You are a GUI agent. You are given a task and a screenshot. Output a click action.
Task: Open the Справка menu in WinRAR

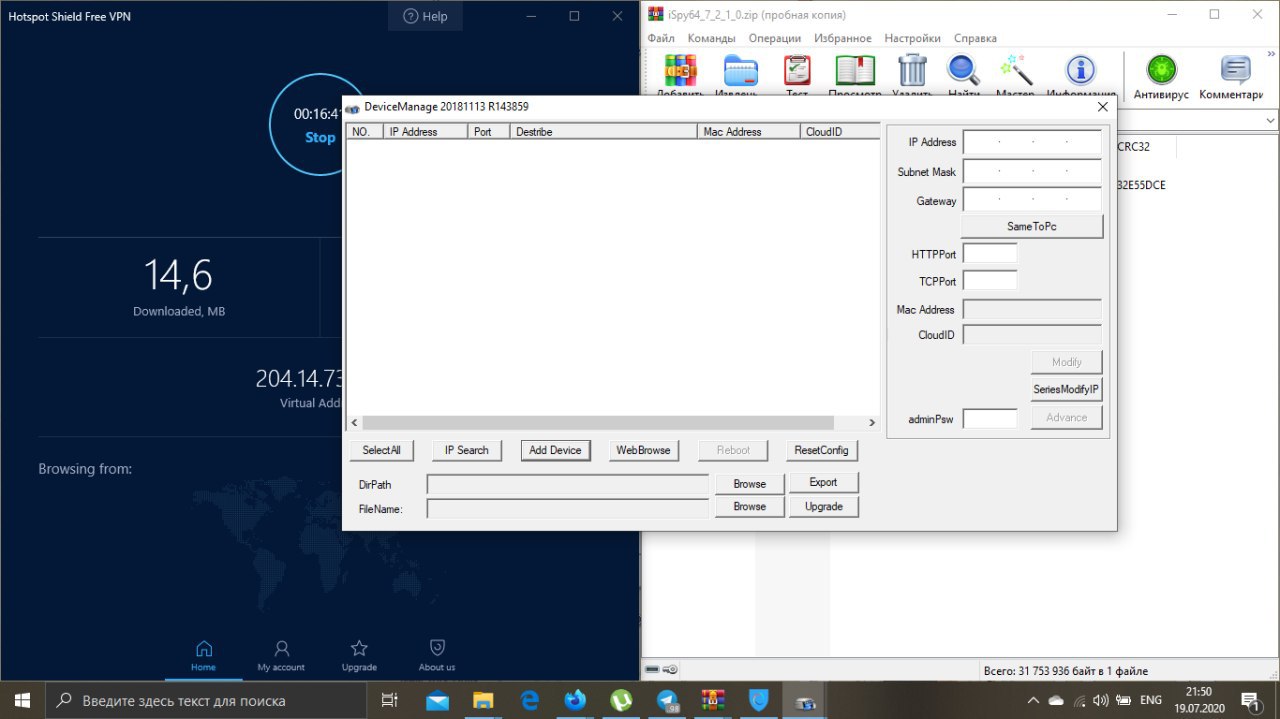point(975,38)
